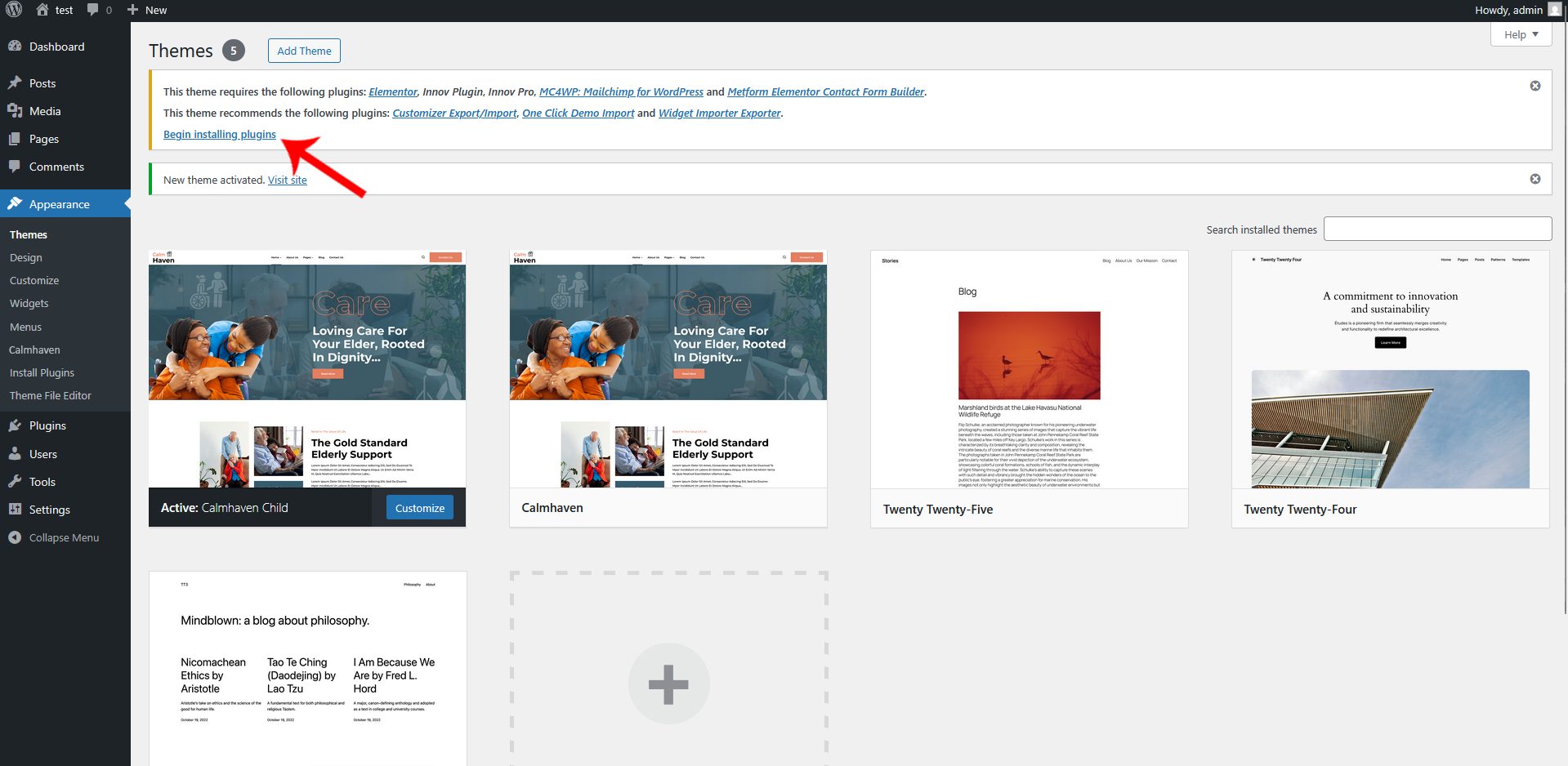The width and height of the screenshot is (1568, 766).
Task: Click the Users person icon
Action: pyautogui.click(x=15, y=454)
